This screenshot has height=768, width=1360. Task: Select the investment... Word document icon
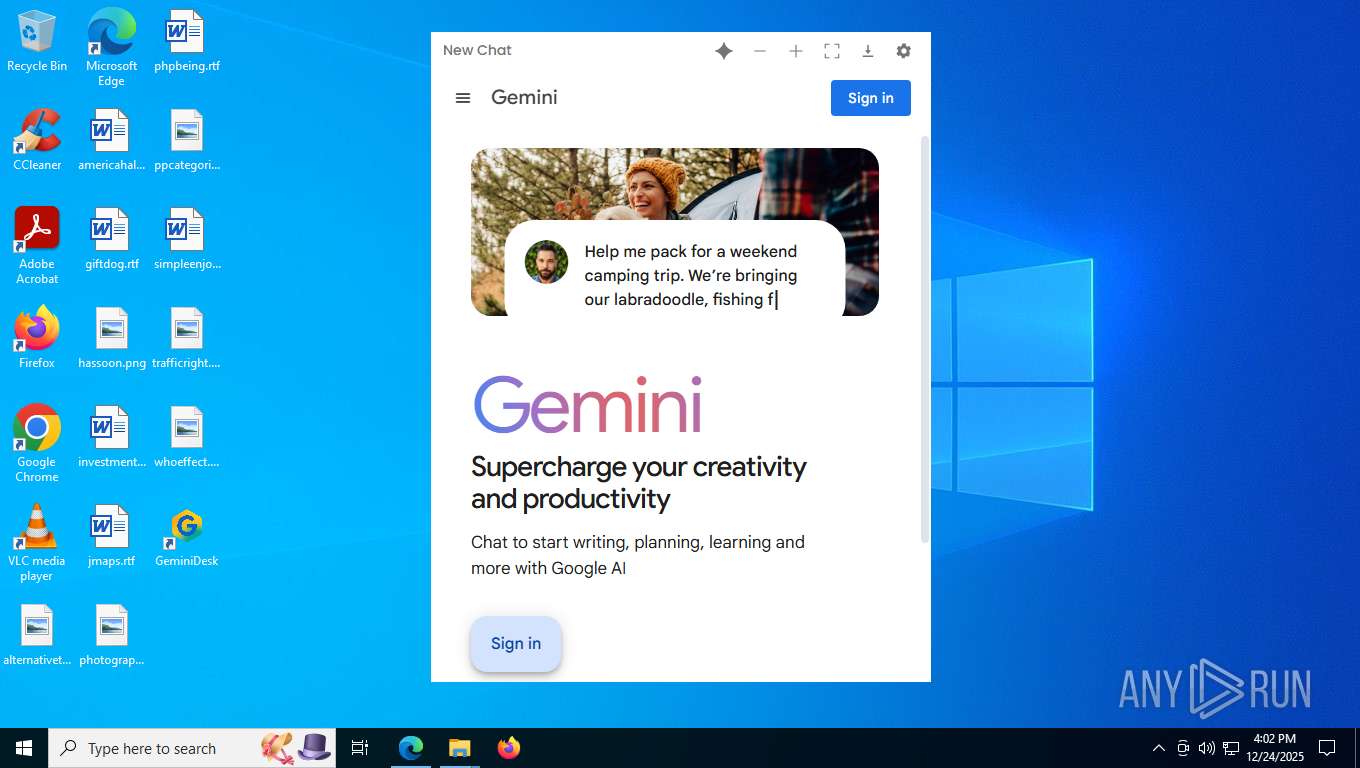pyautogui.click(x=112, y=437)
